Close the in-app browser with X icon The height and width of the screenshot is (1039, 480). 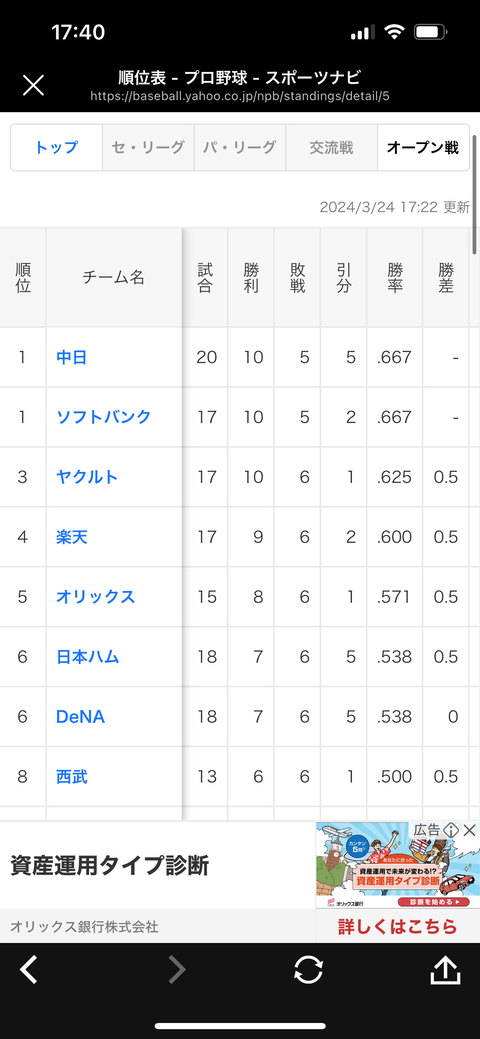[33, 85]
